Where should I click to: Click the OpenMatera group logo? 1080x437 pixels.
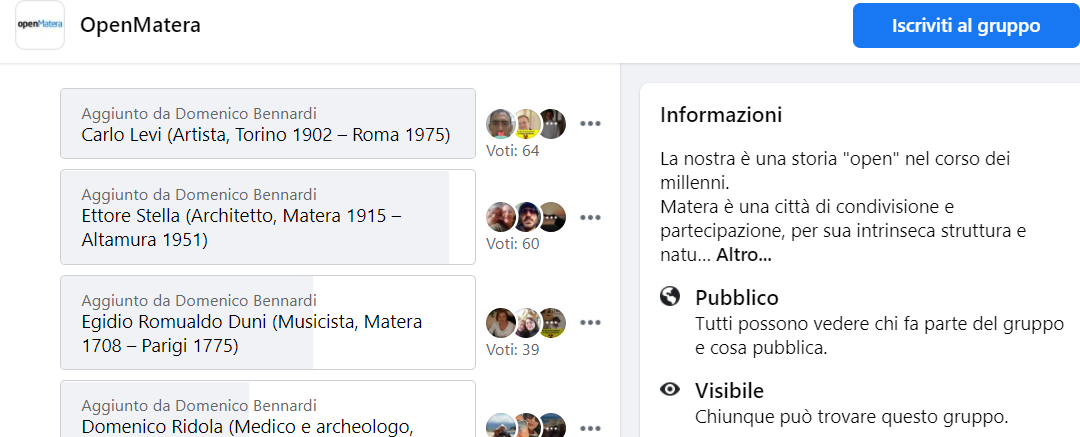tap(40, 26)
